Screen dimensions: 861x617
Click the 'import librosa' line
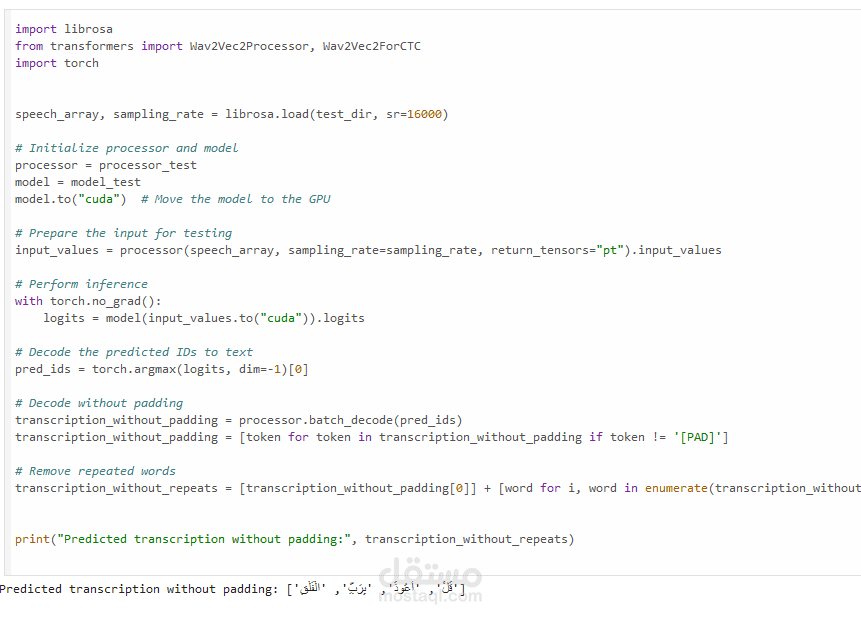point(64,29)
